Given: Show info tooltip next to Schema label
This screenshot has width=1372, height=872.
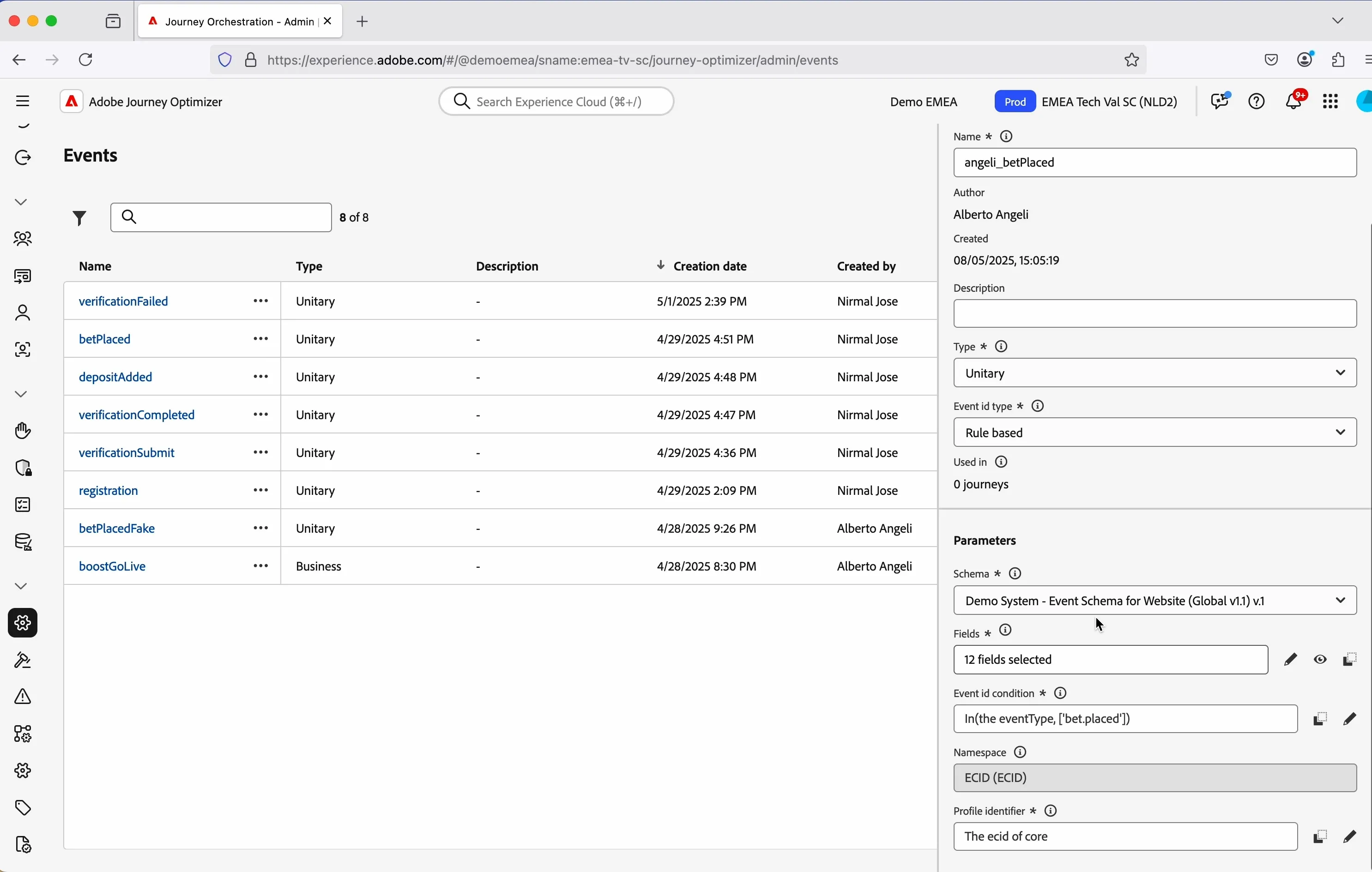Looking at the screenshot, I should [1015, 574].
